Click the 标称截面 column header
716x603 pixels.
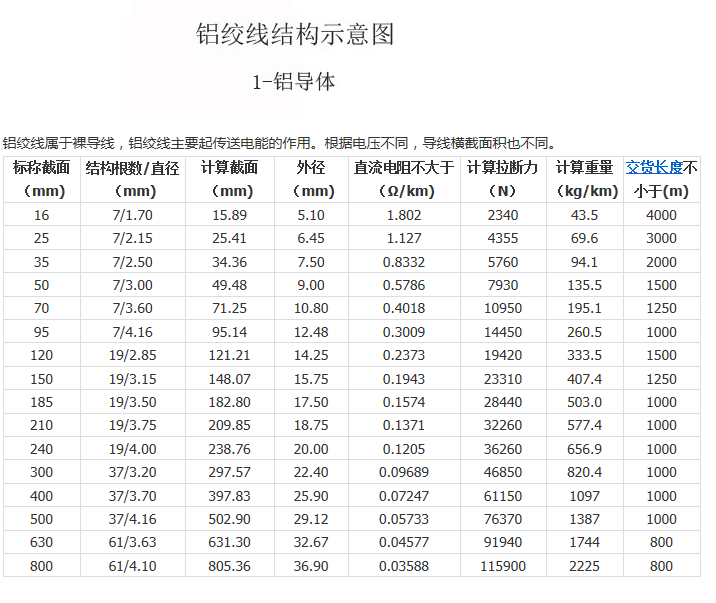click(x=42, y=179)
